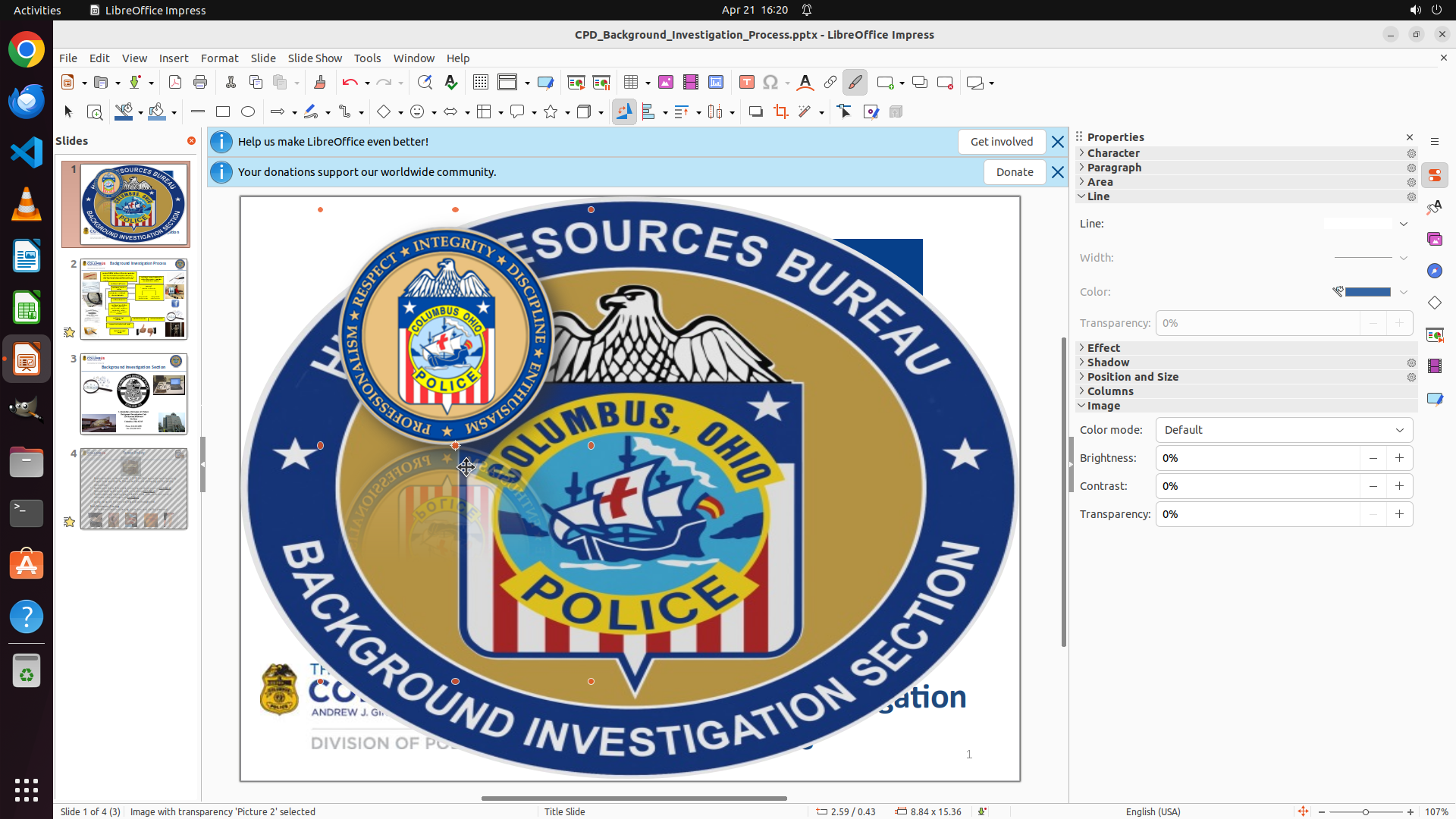The width and height of the screenshot is (1456, 819).
Task: Open the Format menu
Action: (x=219, y=58)
